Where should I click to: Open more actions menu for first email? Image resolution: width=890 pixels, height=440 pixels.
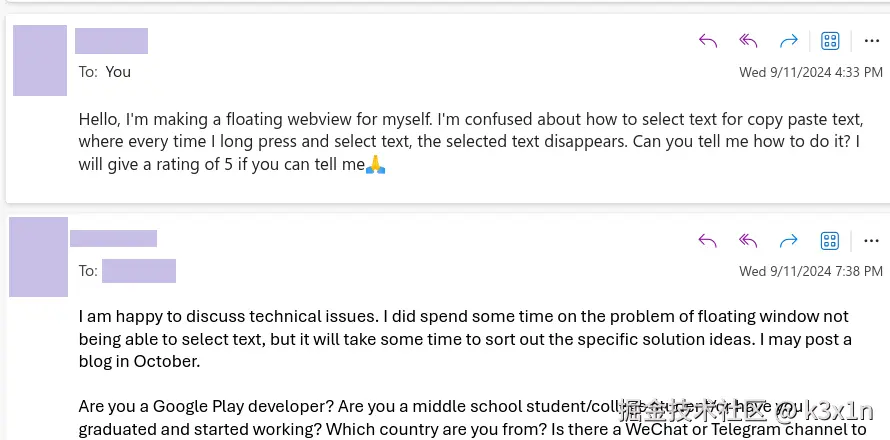pyautogui.click(x=871, y=41)
